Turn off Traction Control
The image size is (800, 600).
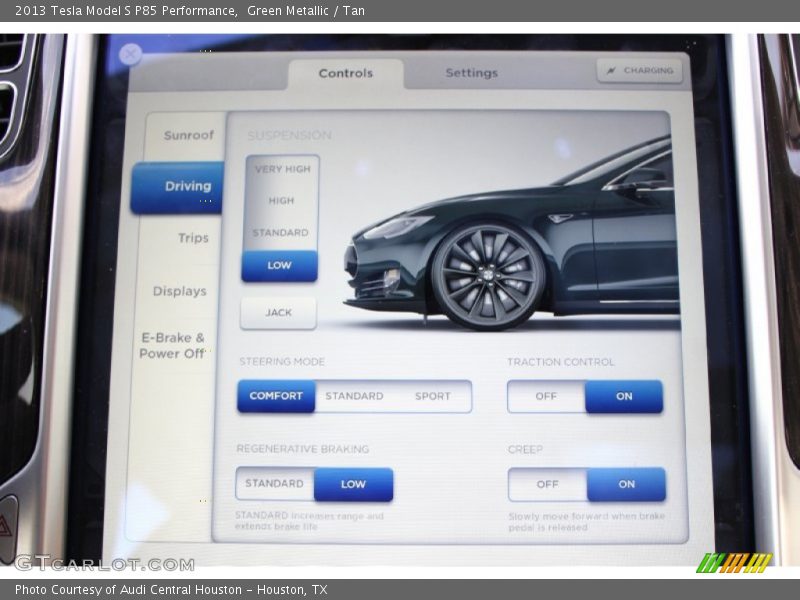tap(547, 397)
